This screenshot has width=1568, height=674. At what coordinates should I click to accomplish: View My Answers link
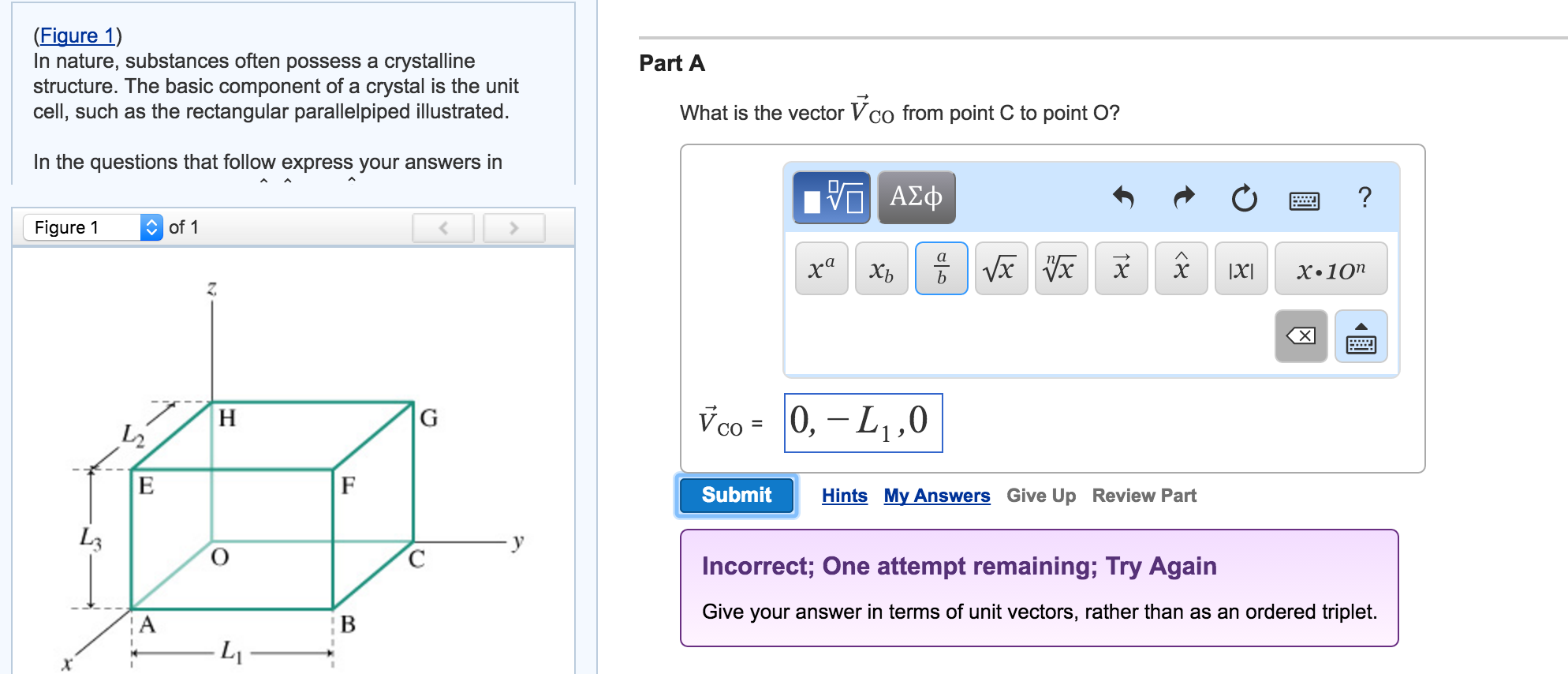[936, 496]
